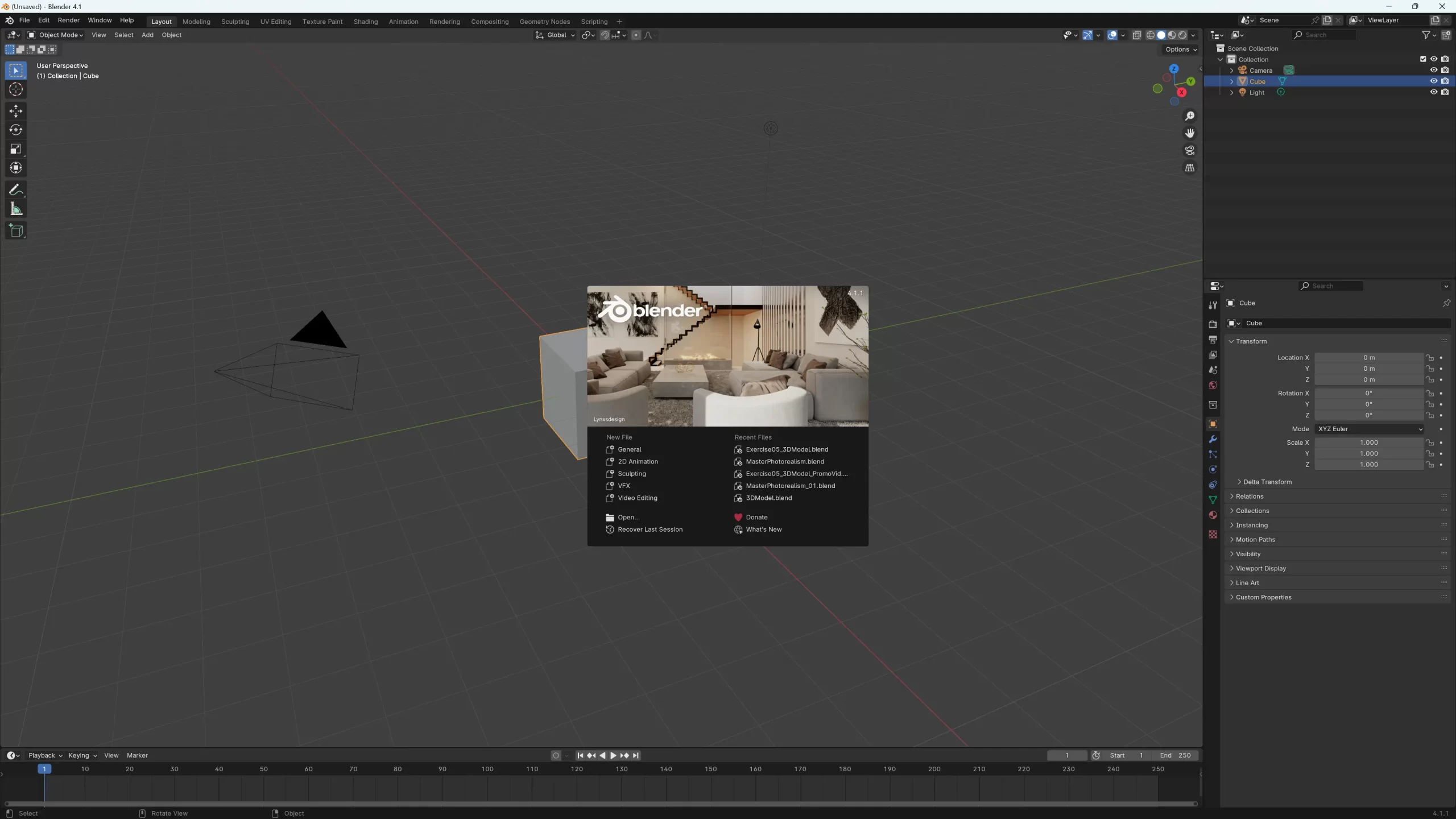Expand Viewport Display panel

click(1260, 568)
